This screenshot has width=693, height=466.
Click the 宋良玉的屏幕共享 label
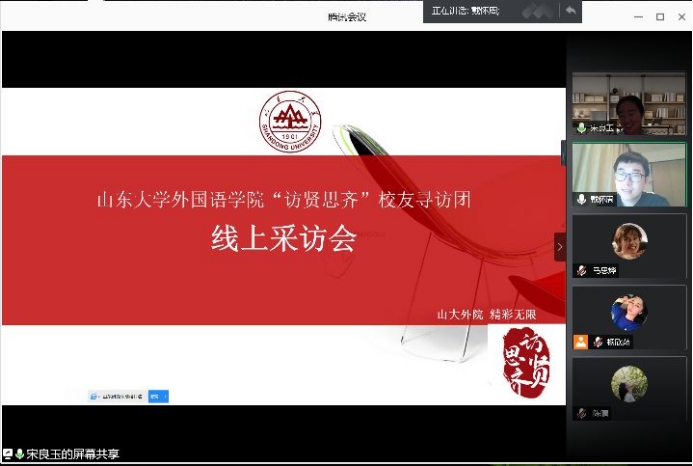pos(72,454)
